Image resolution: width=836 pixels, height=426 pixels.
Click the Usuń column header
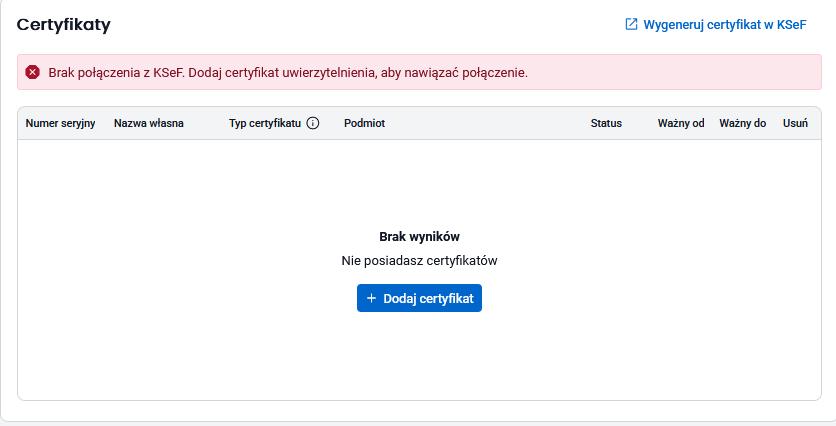(795, 123)
